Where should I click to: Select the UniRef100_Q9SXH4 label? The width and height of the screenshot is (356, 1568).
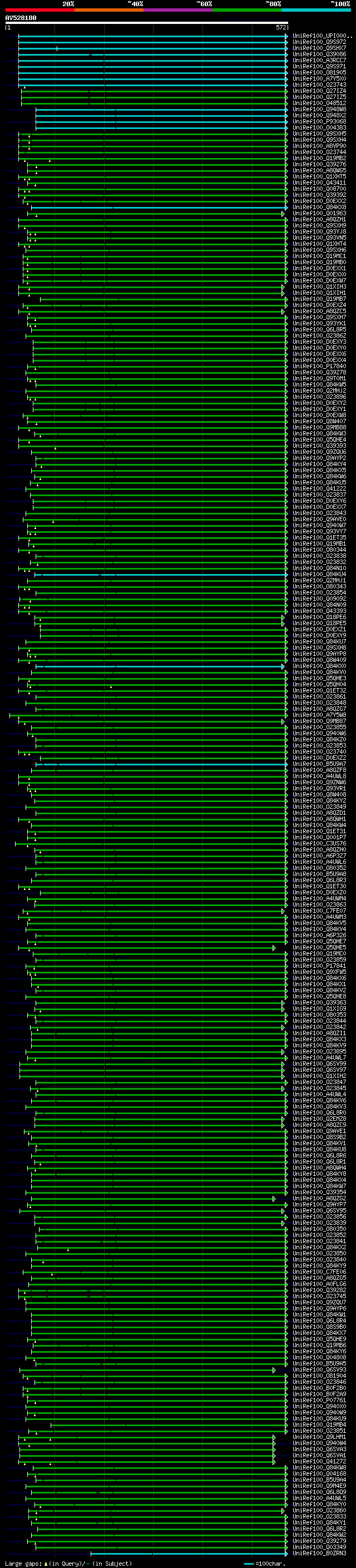[319, 140]
